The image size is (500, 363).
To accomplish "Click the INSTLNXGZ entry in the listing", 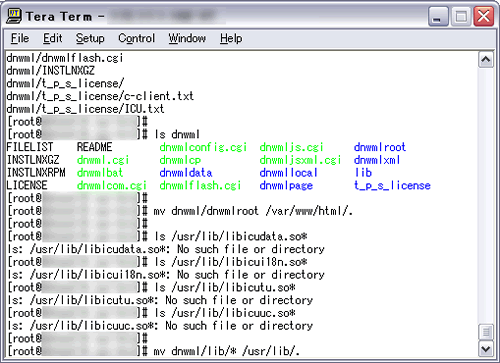I will pyautogui.click(x=33, y=160).
